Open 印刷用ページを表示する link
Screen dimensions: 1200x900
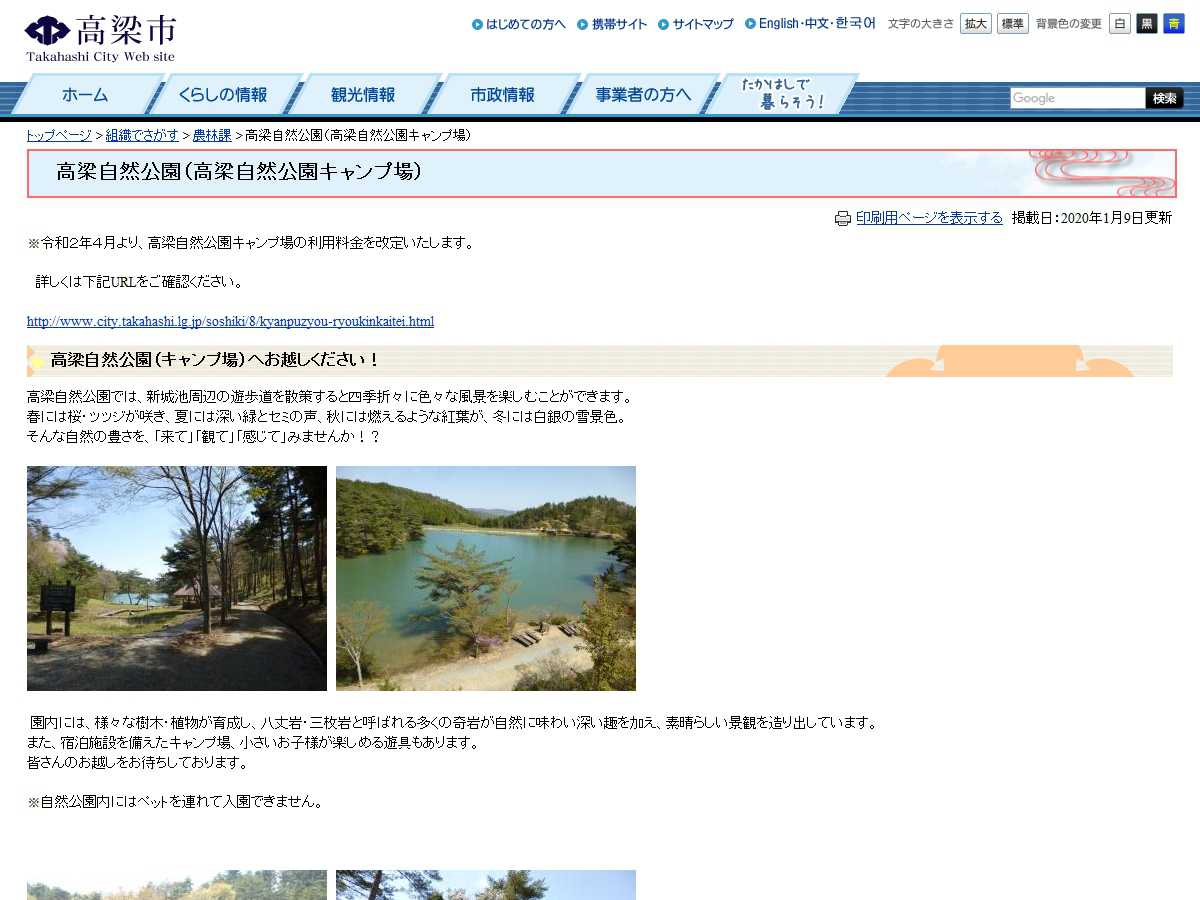tap(929, 218)
